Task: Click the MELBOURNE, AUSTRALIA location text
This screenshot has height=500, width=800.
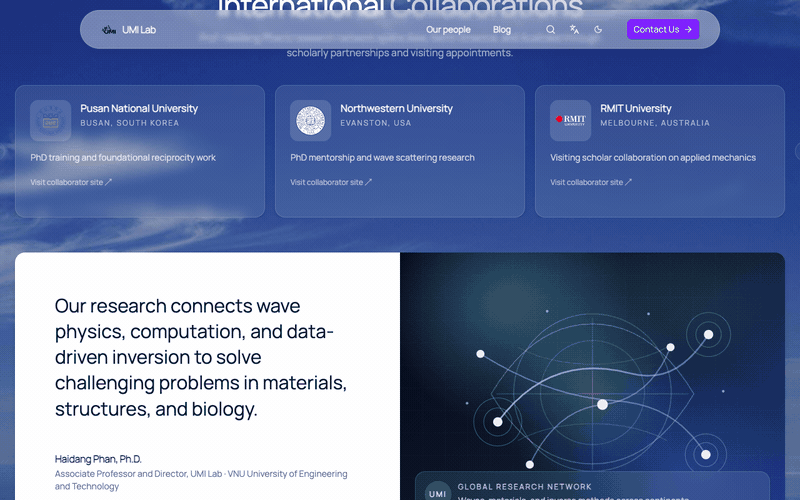Action: 655,123
